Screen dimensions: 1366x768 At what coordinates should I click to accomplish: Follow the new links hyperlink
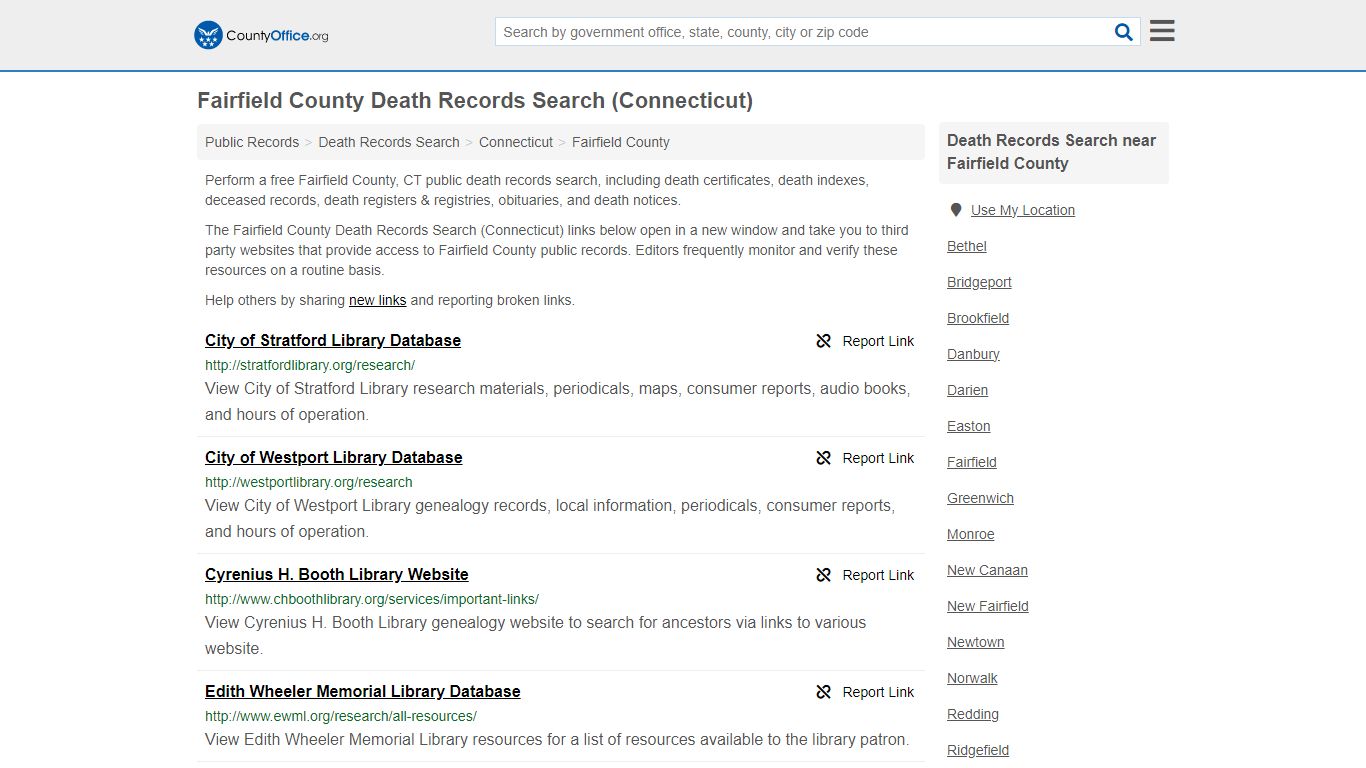click(x=378, y=300)
